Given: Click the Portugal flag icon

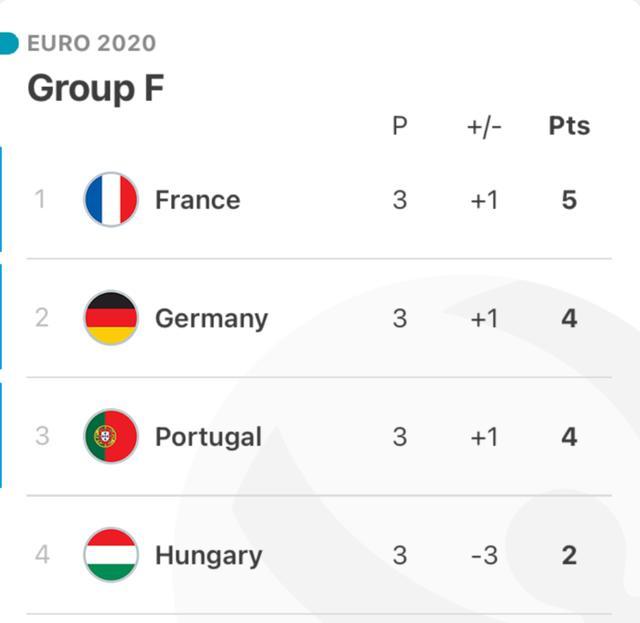Looking at the screenshot, I should pyautogui.click(x=111, y=437).
